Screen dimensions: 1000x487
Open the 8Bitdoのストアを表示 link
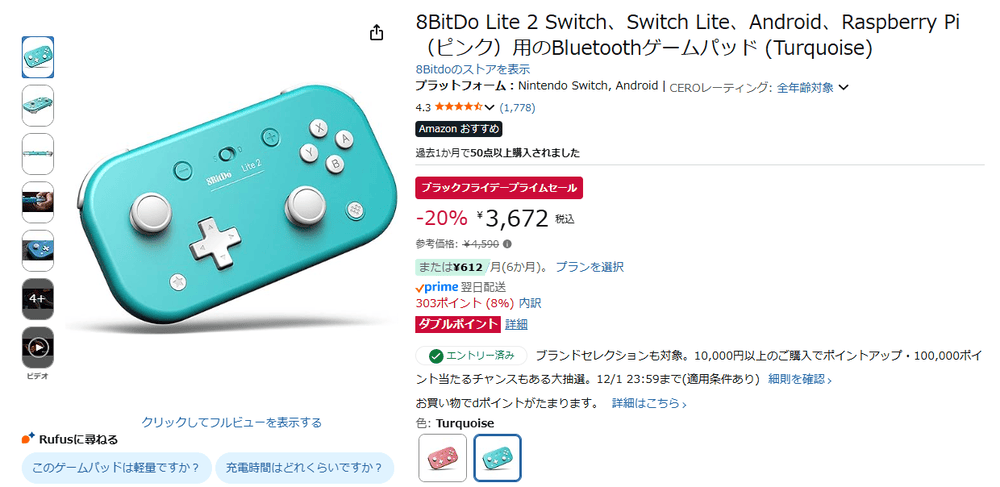click(472, 70)
